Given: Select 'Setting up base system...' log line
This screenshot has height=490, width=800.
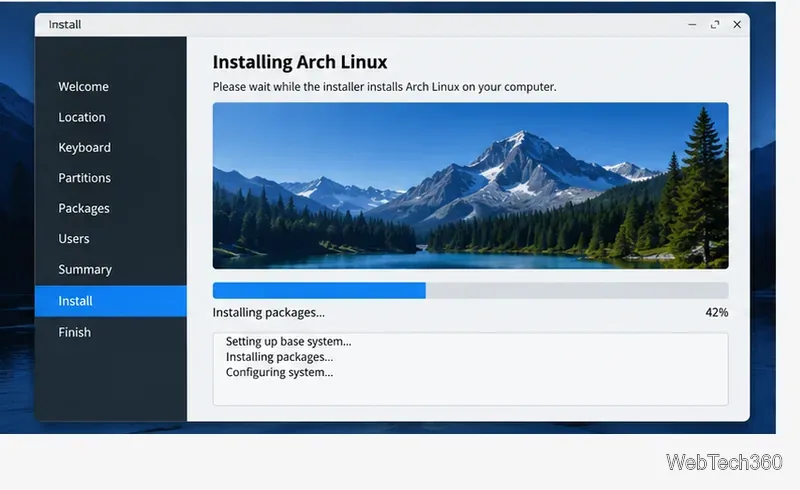Looking at the screenshot, I should coord(288,341).
